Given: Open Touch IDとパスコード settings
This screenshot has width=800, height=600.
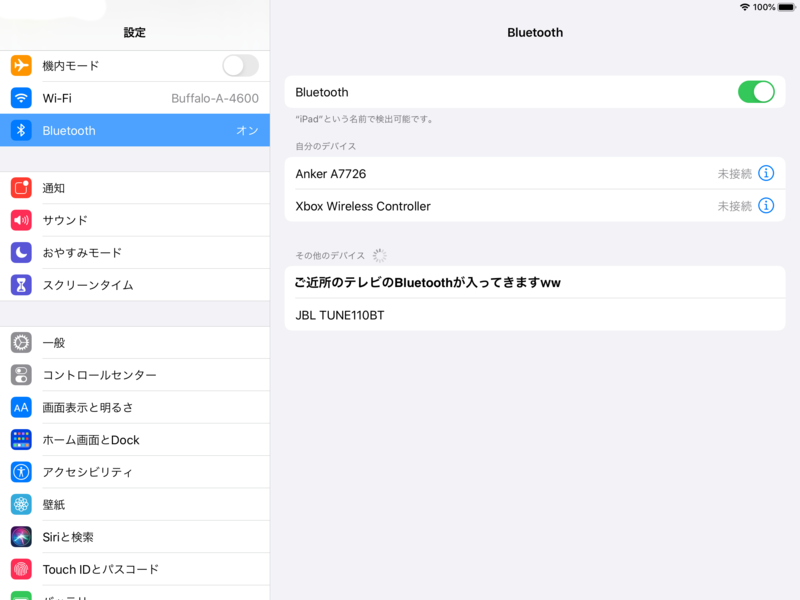Looking at the screenshot, I should coord(135,569).
